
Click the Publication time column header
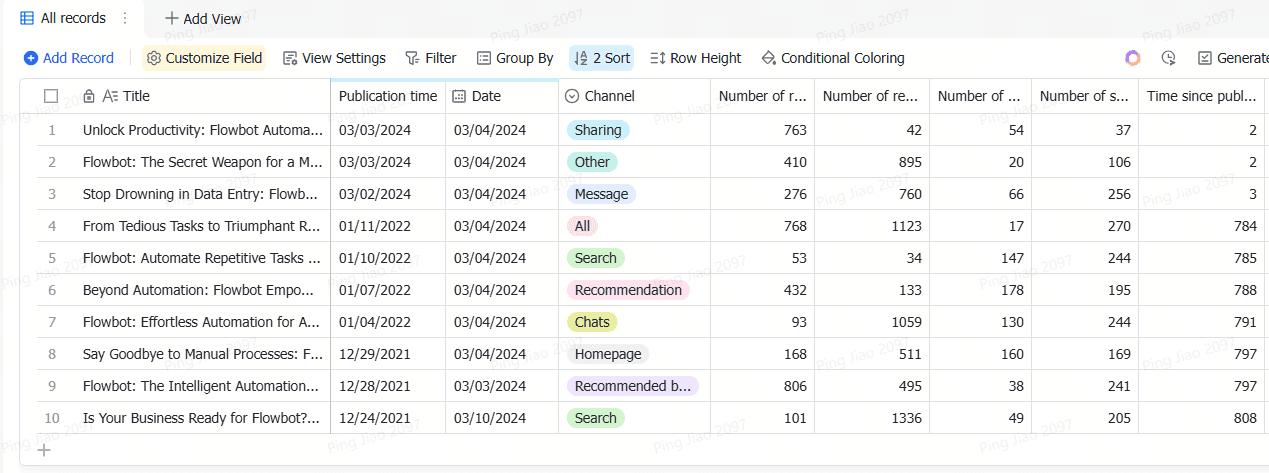pos(388,96)
